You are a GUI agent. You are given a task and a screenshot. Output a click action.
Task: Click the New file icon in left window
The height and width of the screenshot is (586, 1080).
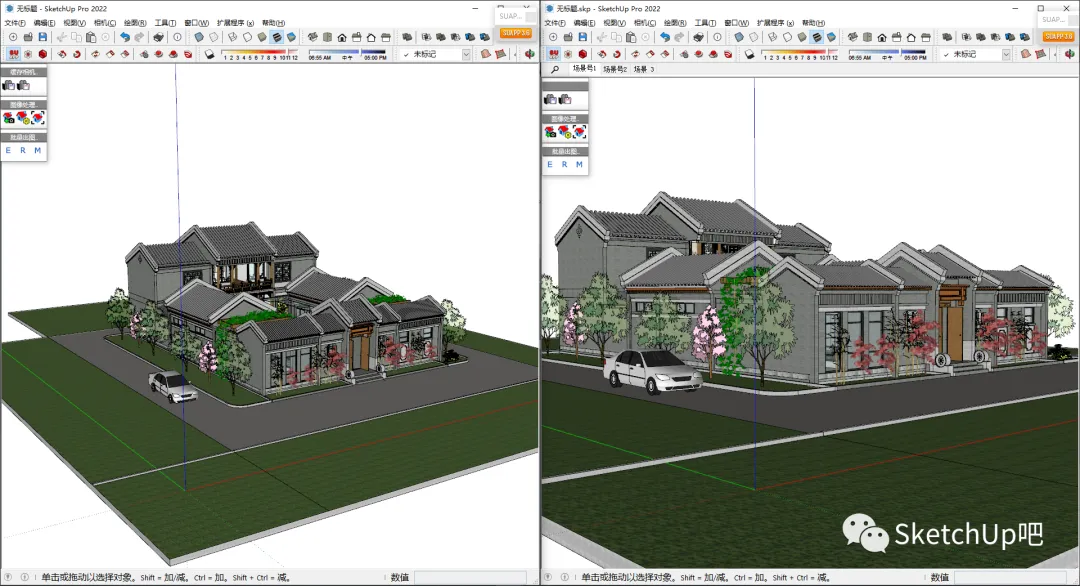click(x=13, y=37)
